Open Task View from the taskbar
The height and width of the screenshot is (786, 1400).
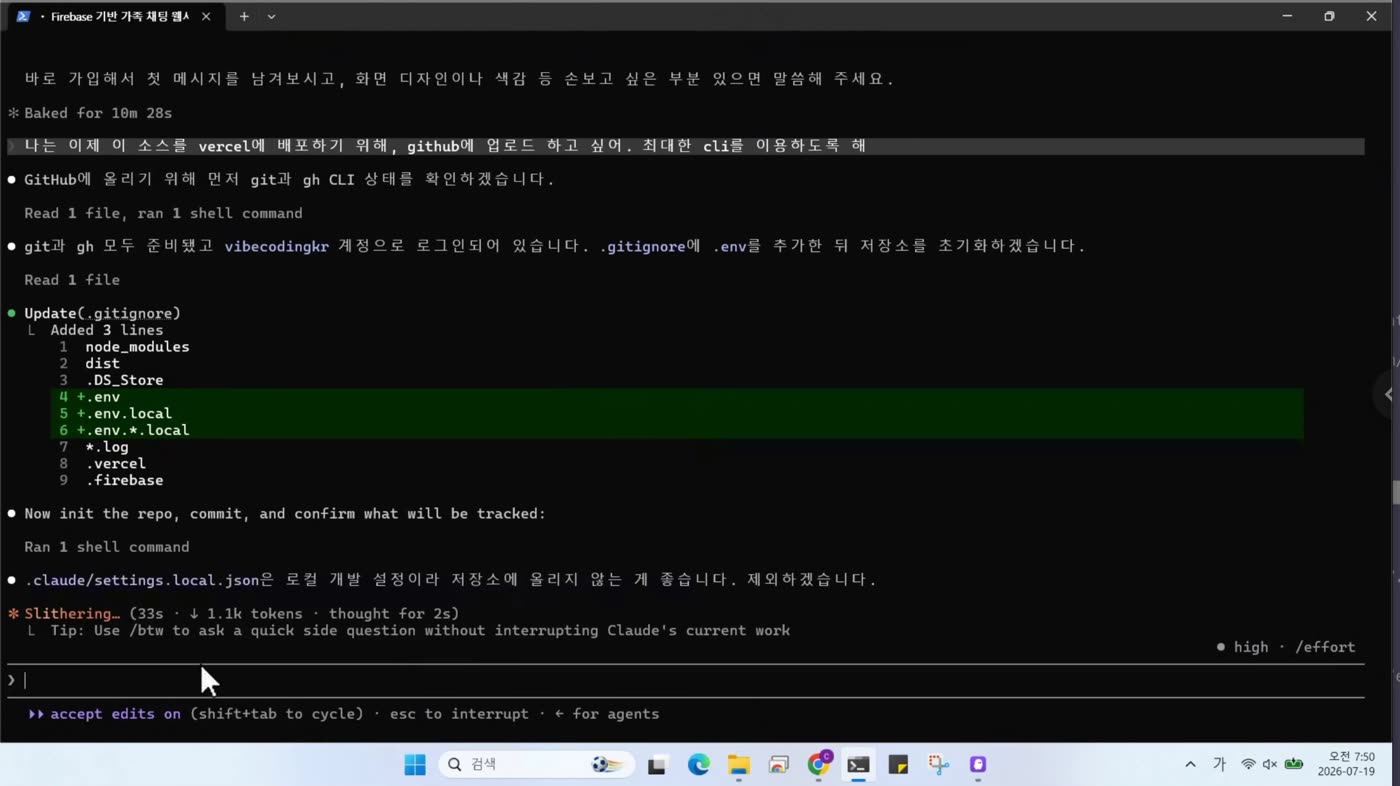[x=657, y=765]
